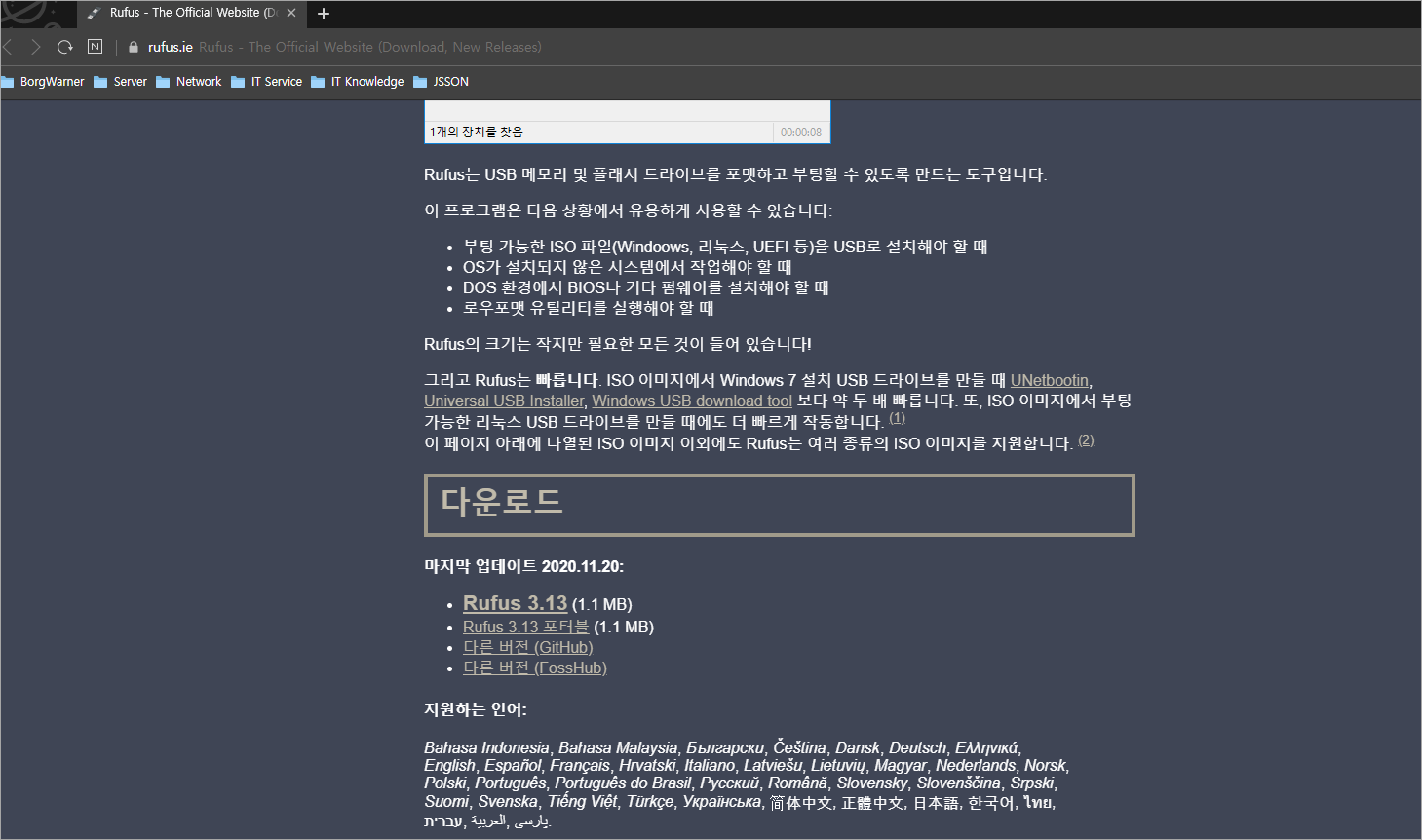Click the 지원하는 언어 heading
Screen dimensions: 1422x840
pos(476,709)
